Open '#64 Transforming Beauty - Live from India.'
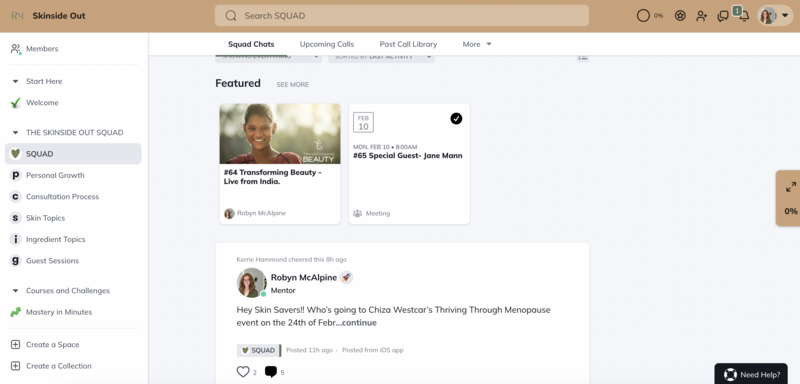 click(272, 177)
